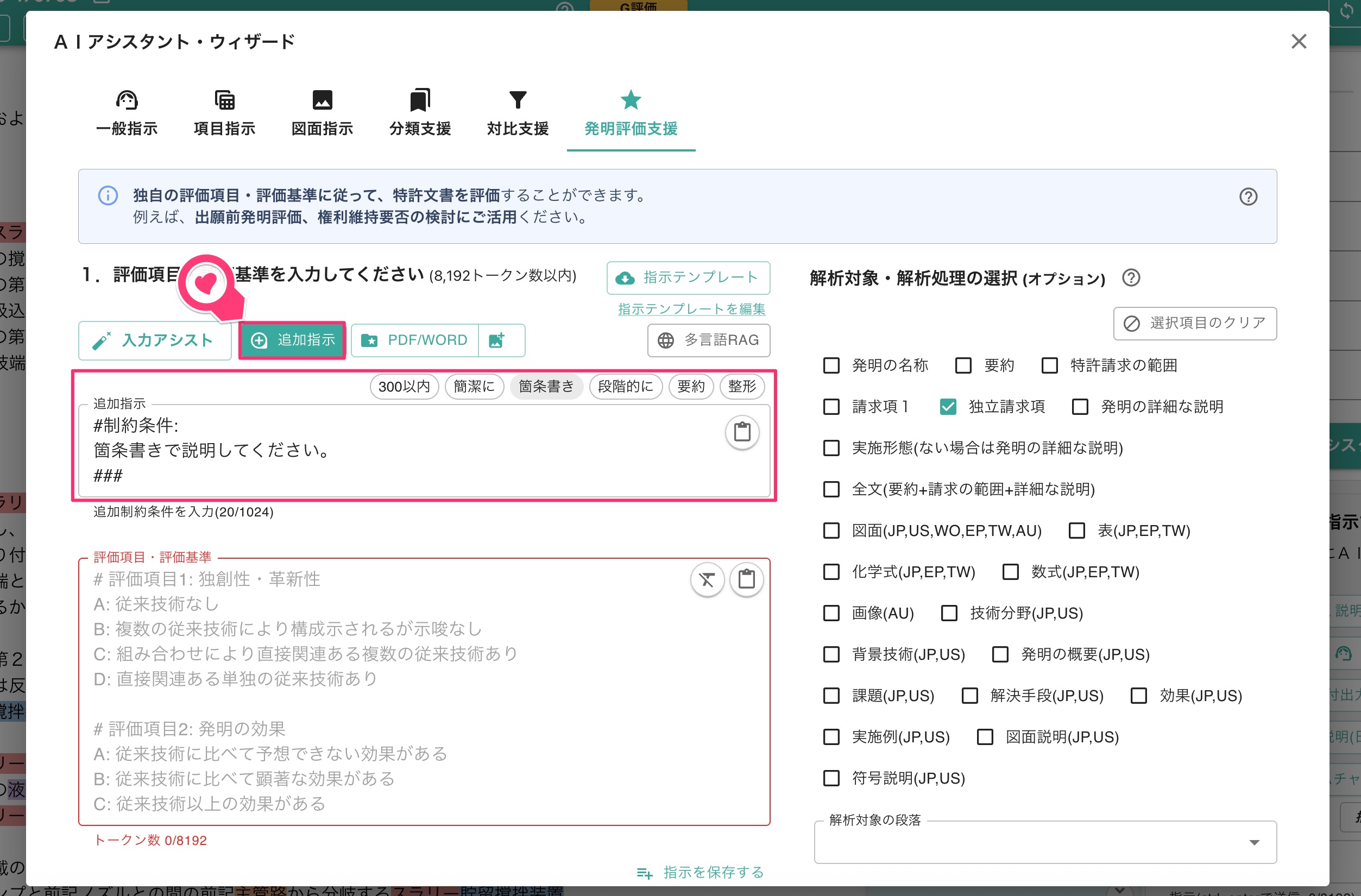Viewport: 1361px width, 896px height.
Task: Toggle the 箇条書き chip
Action: tap(546, 387)
